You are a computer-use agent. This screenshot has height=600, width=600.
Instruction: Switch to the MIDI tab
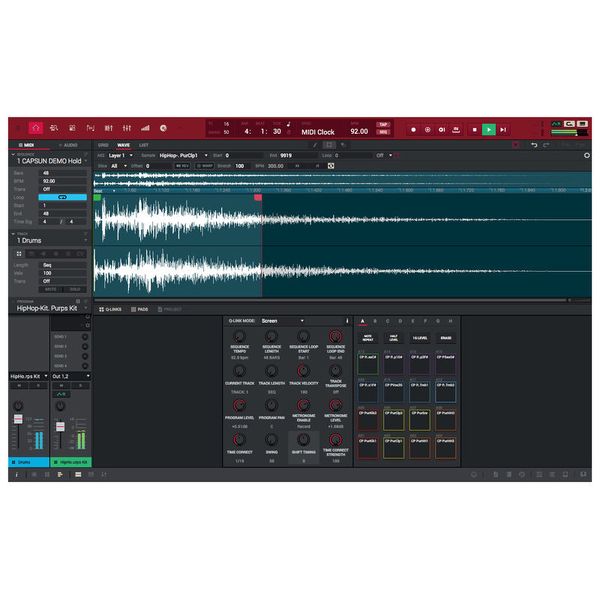click(x=27, y=145)
